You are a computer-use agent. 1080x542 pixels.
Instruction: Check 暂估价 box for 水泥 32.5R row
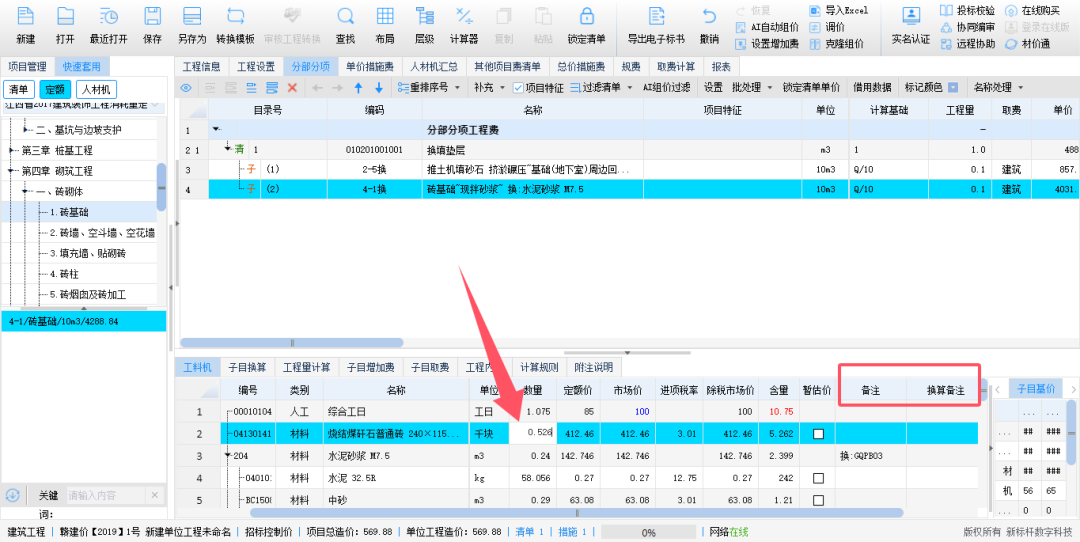point(818,478)
